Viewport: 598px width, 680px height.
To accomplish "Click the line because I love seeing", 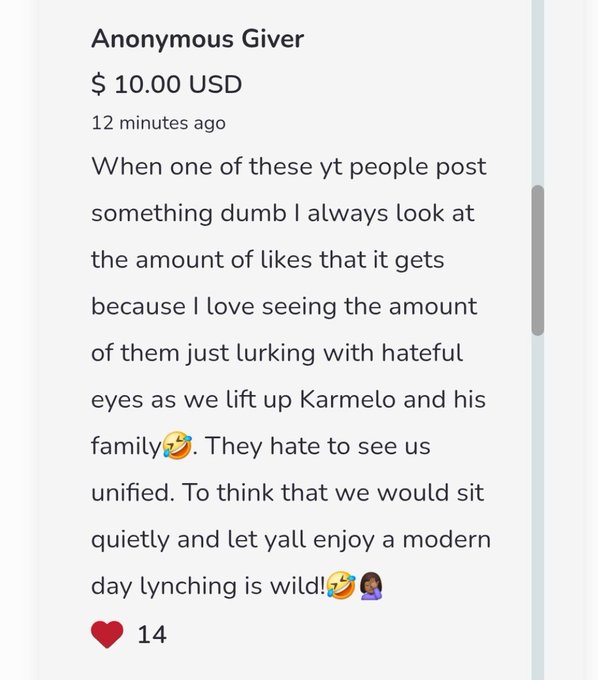I will coord(284,307).
